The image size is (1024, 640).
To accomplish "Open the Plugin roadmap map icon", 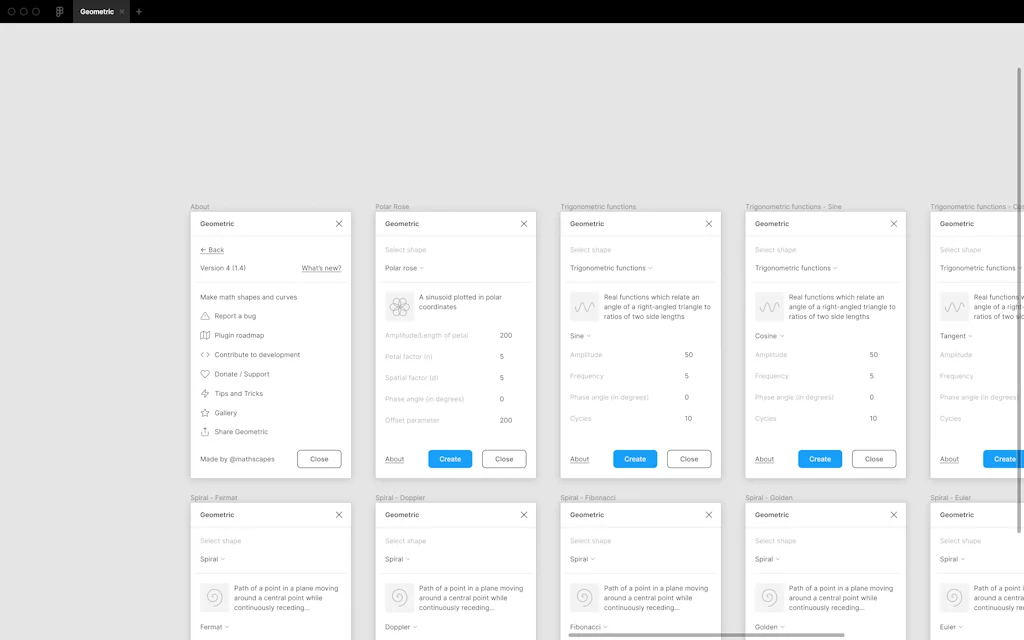I will click(x=205, y=335).
